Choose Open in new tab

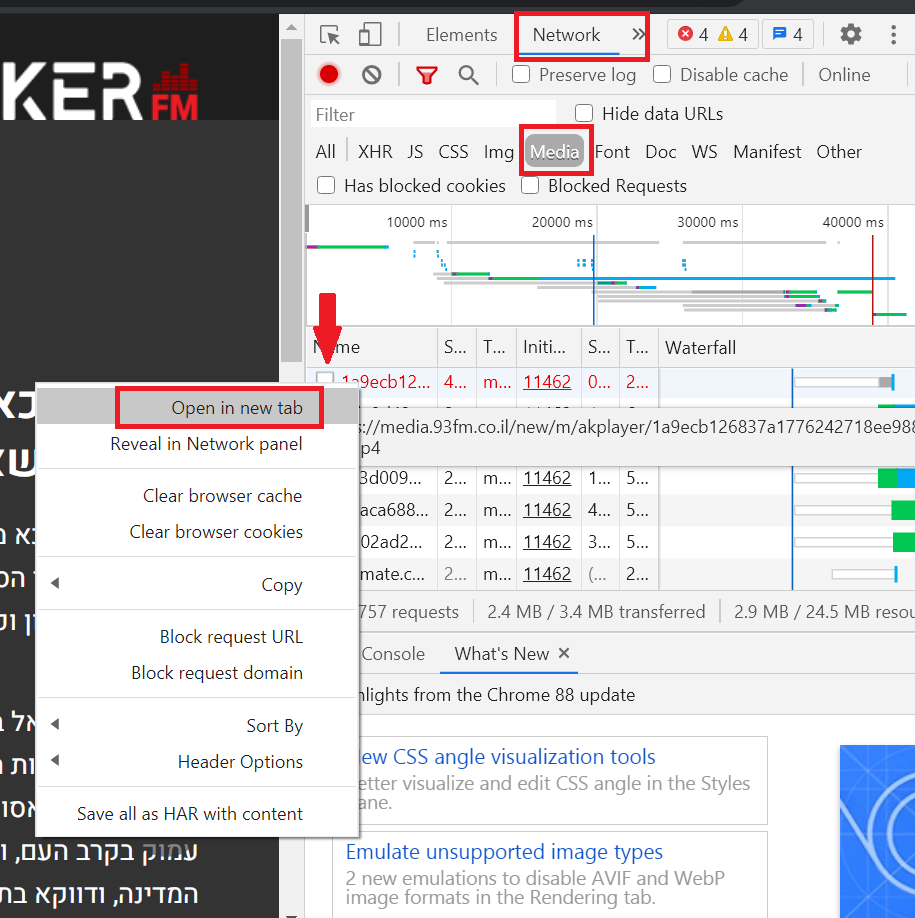point(198,407)
